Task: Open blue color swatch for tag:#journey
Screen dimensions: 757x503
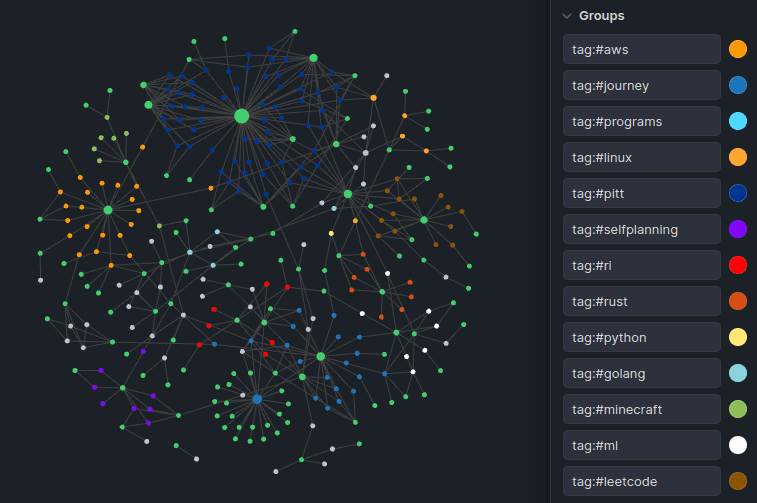Action: click(x=738, y=85)
